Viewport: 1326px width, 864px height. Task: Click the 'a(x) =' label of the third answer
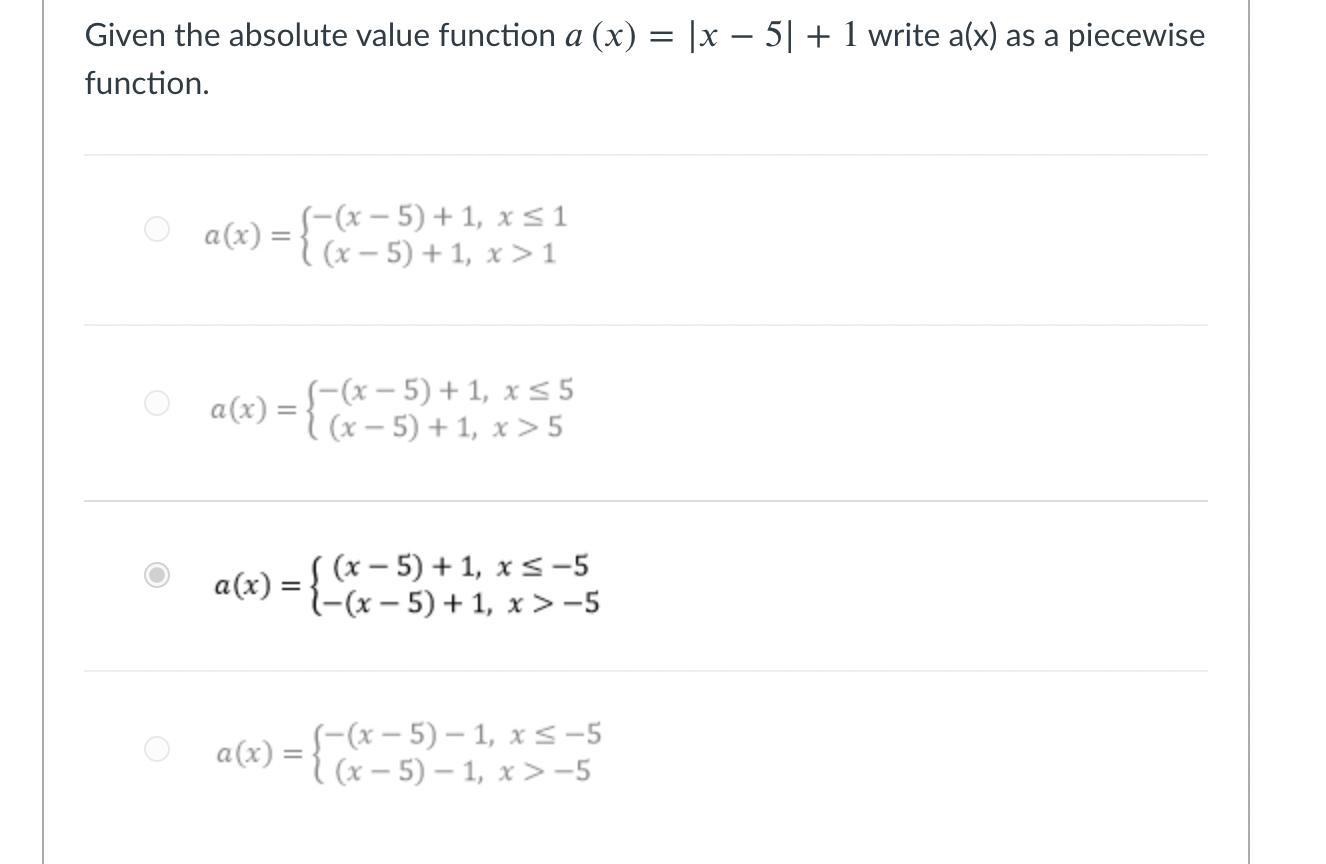coord(257,585)
